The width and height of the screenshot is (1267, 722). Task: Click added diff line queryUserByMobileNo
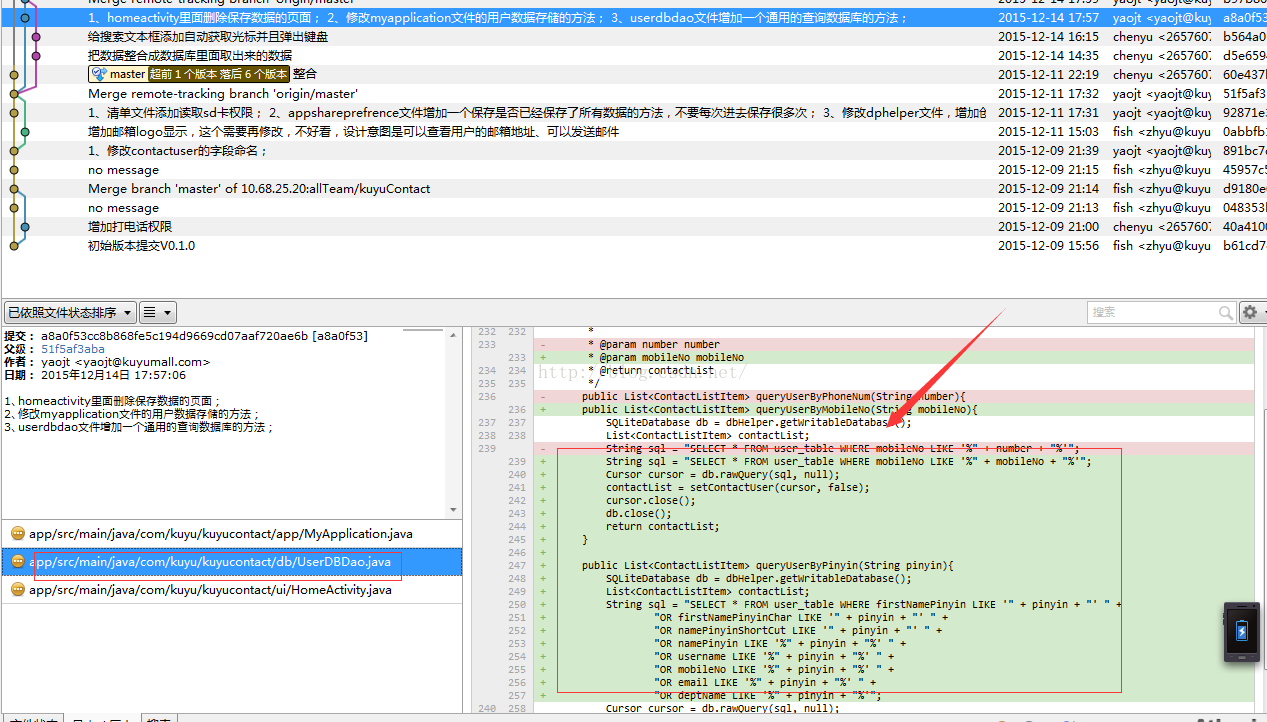(779, 409)
